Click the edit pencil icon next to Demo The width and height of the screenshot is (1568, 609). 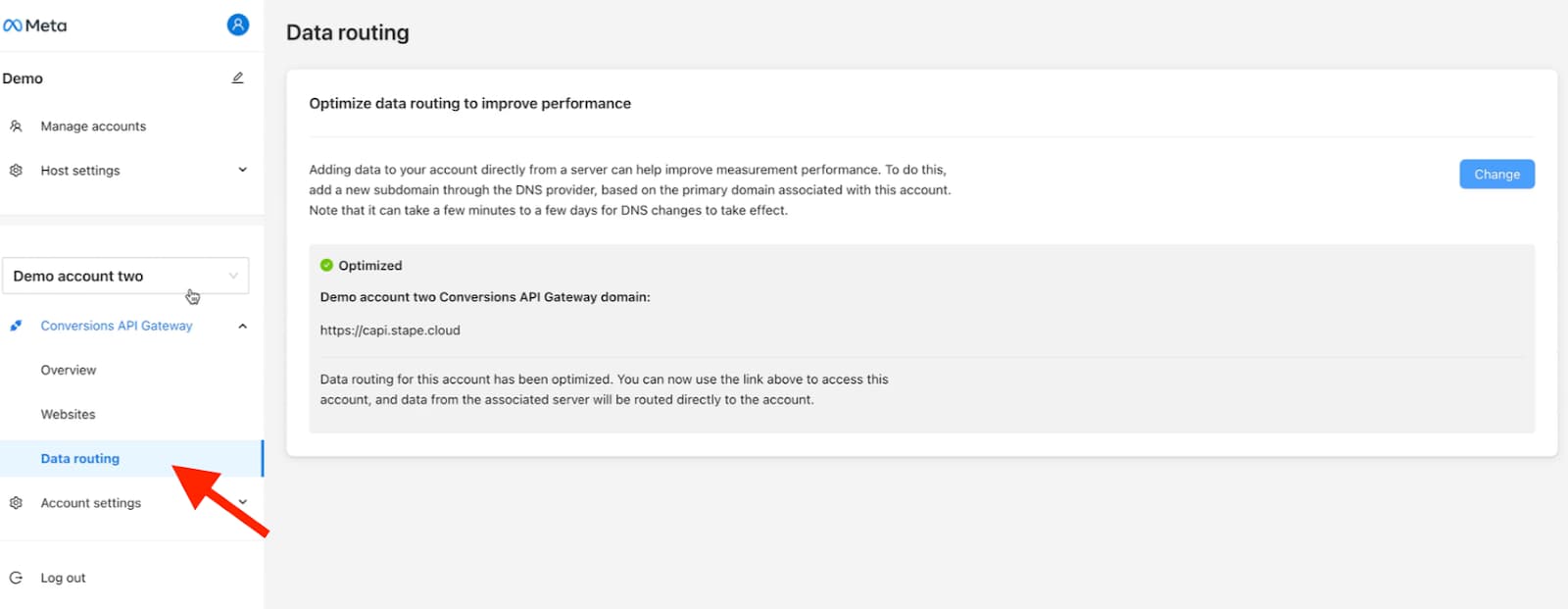237,77
